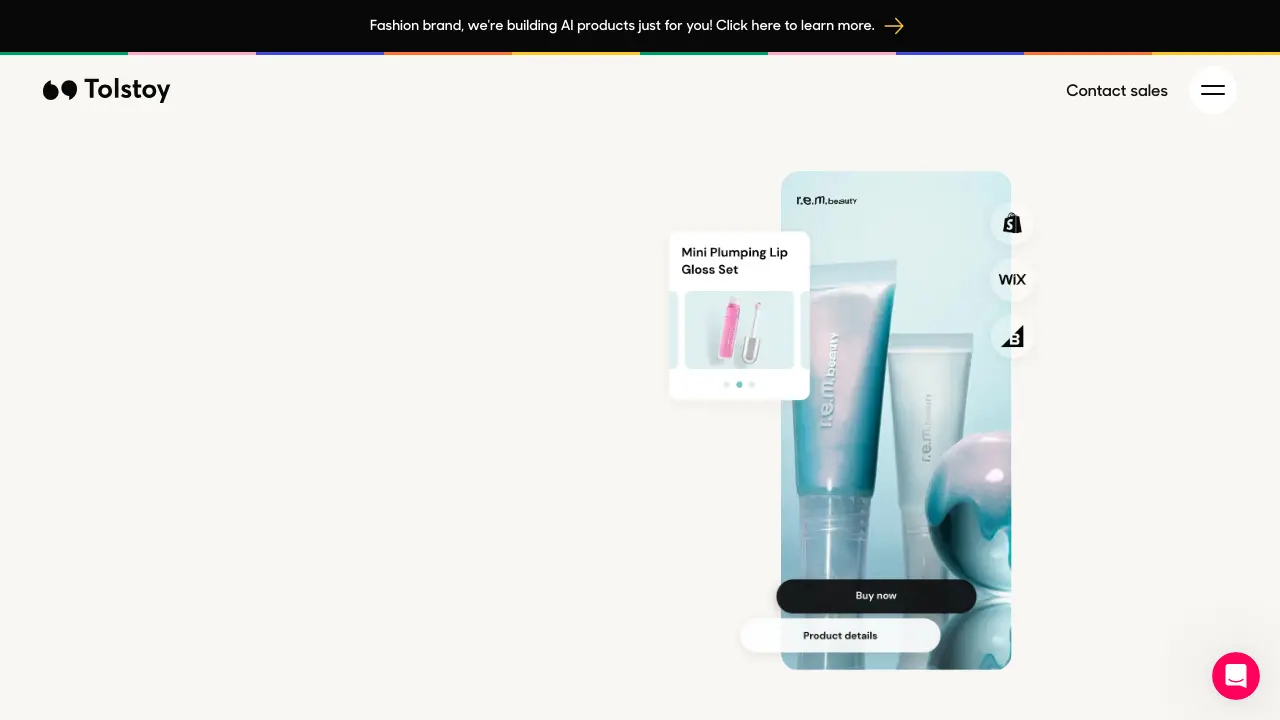
Task: Click the Mini Plumping Lip Gloss Set title
Action: pos(735,261)
